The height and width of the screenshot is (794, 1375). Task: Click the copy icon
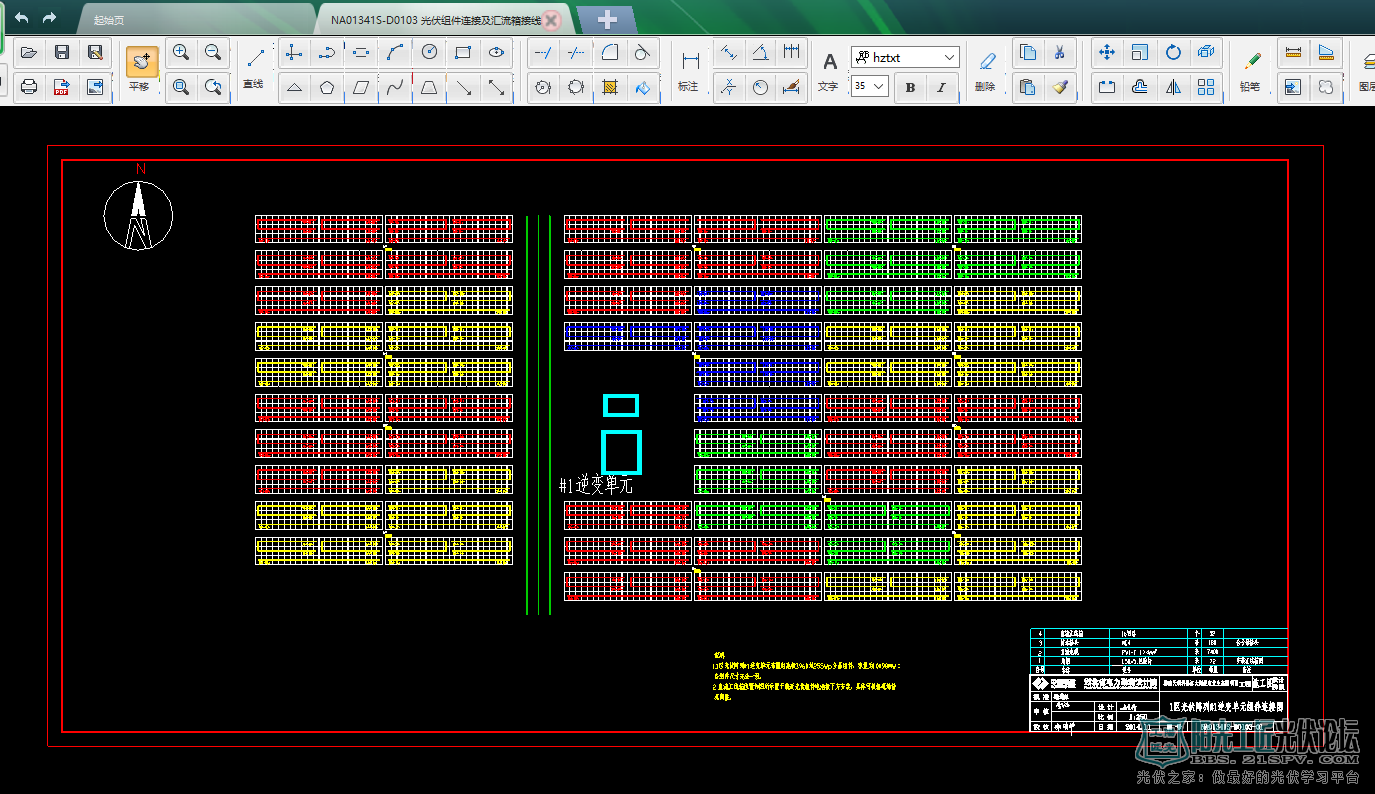click(1027, 52)
